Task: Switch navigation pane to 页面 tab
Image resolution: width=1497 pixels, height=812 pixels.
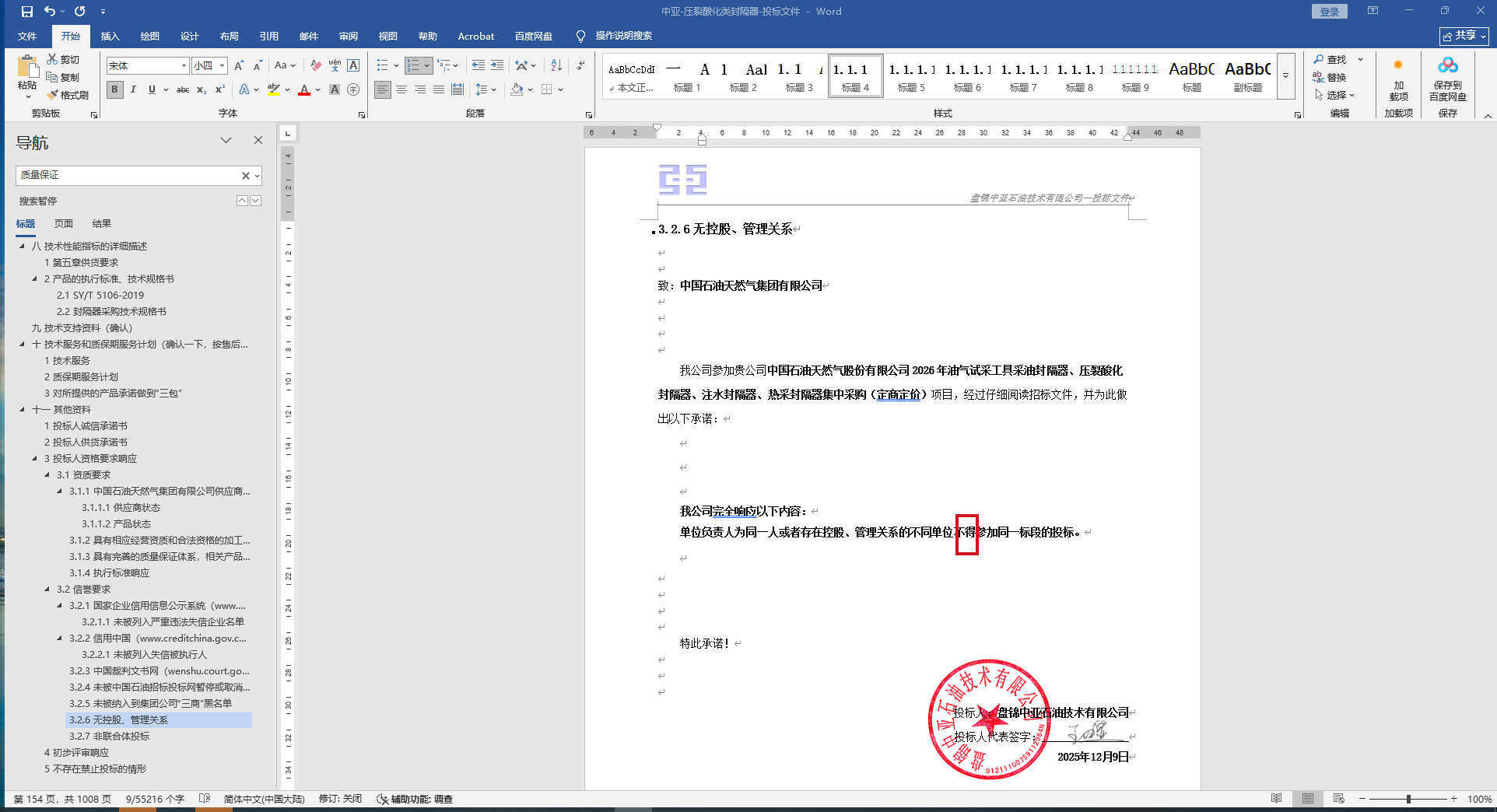Action: point(64,224)
